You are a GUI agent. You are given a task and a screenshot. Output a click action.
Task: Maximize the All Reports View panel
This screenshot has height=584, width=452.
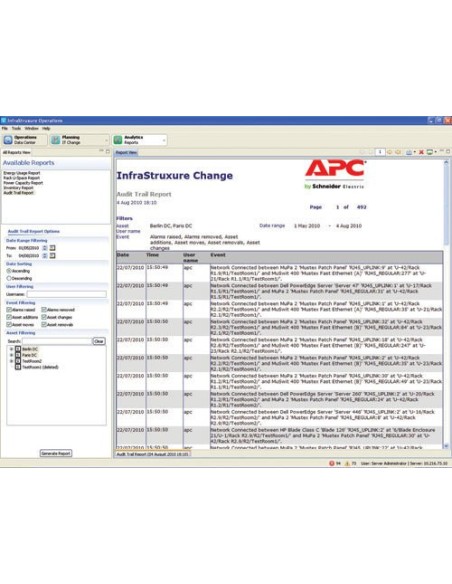(x=108, y=151)
